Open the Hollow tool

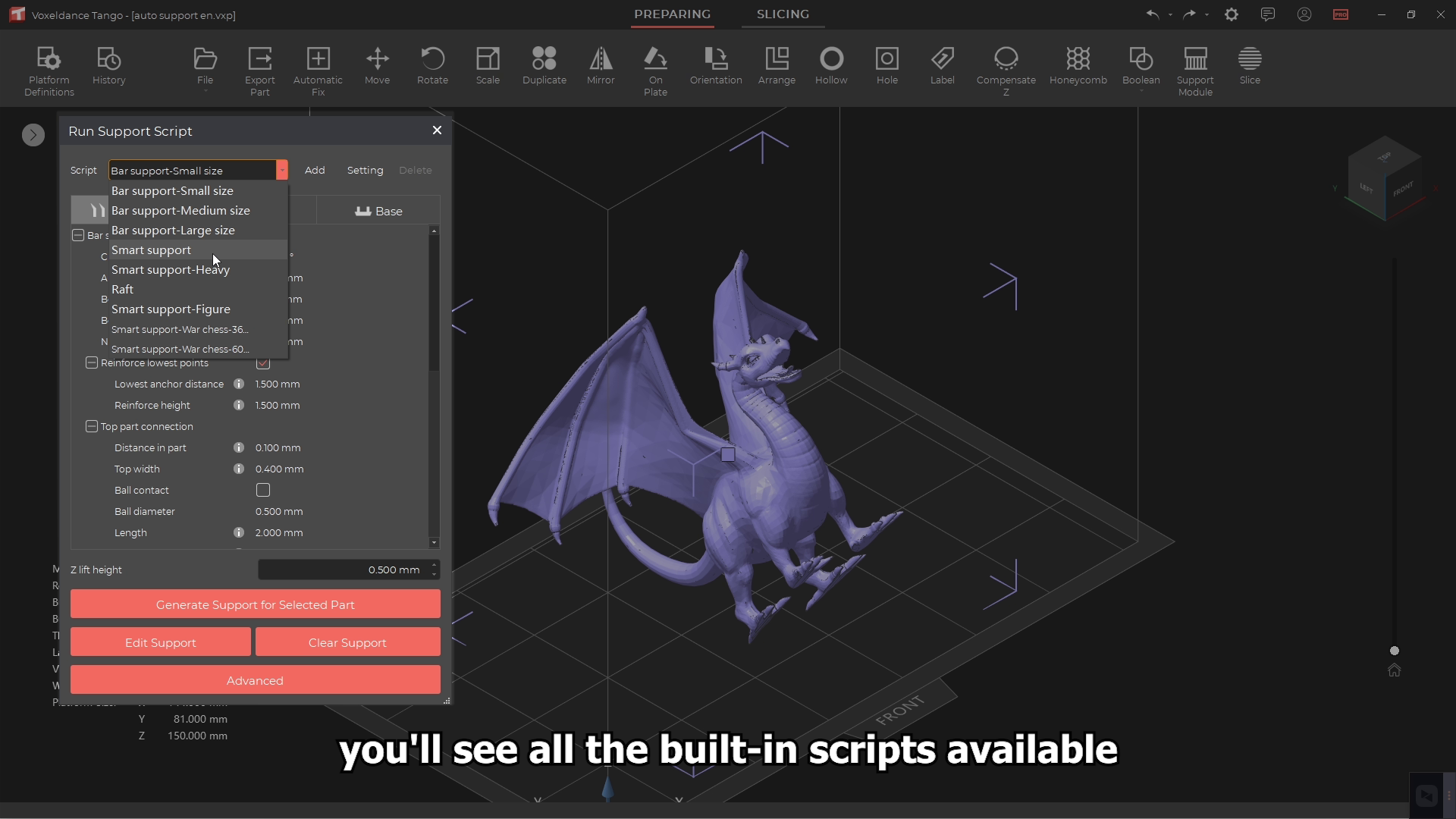pos(831,66)
